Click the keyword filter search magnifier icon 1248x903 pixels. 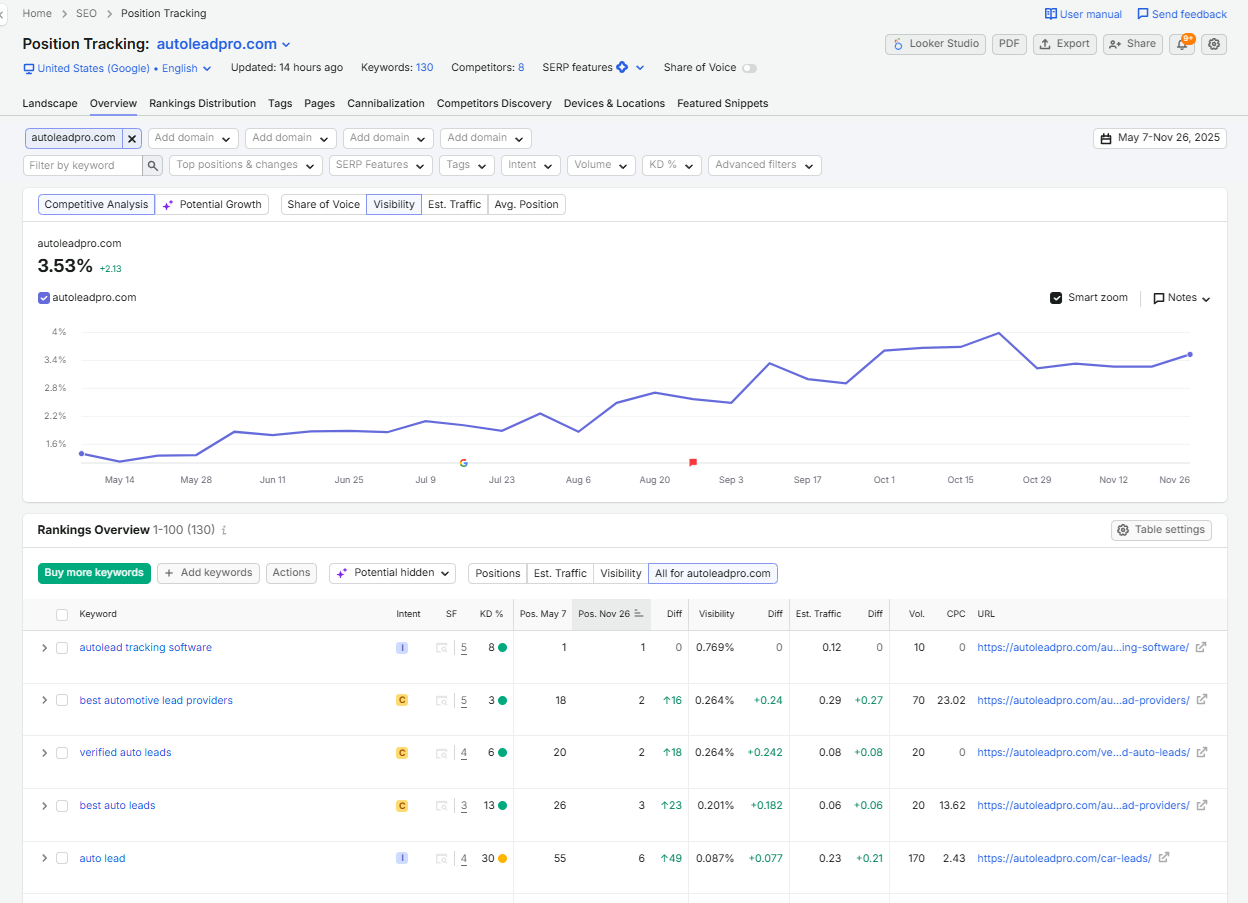[153, 166]
